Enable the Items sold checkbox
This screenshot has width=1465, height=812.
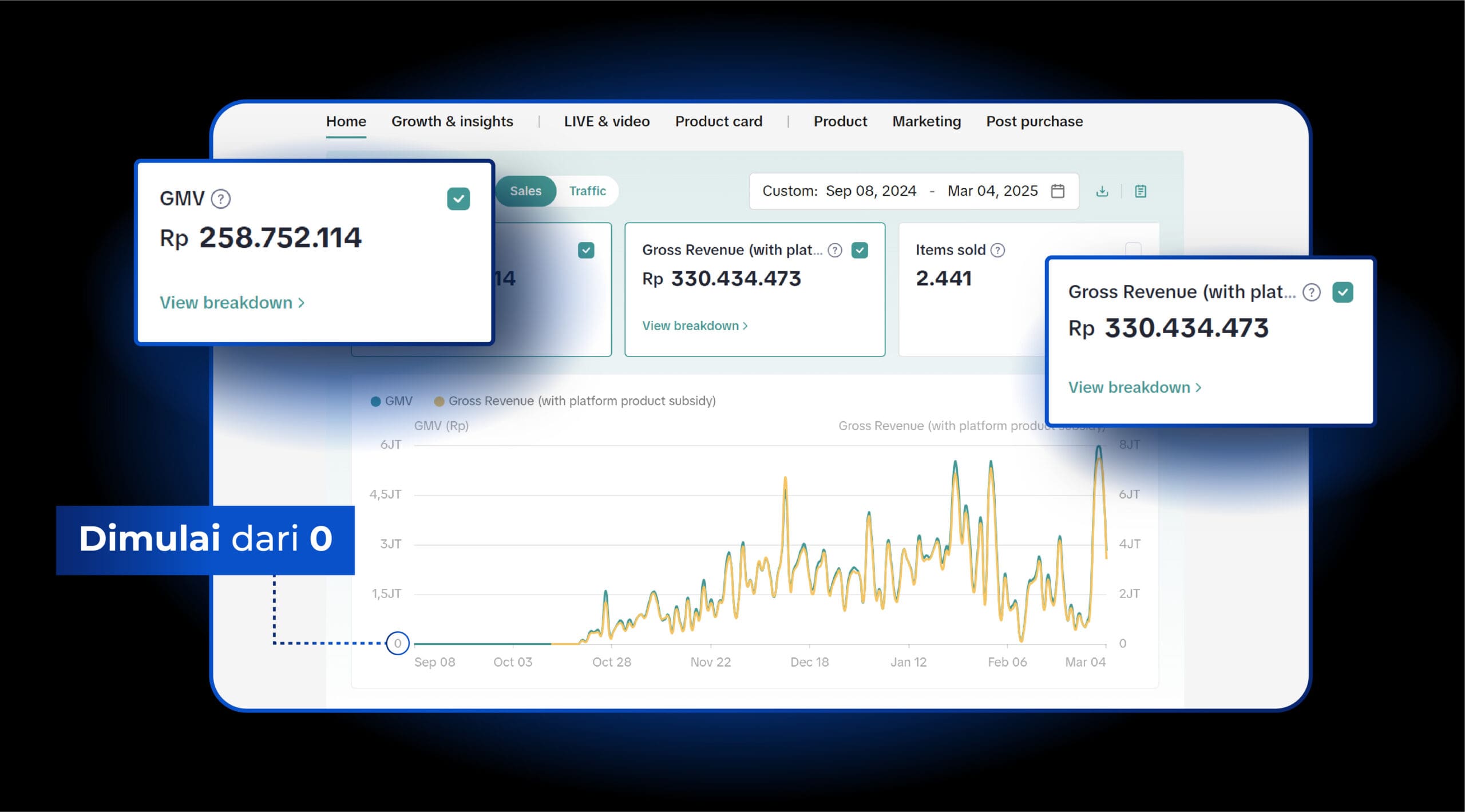(1133, 249)
